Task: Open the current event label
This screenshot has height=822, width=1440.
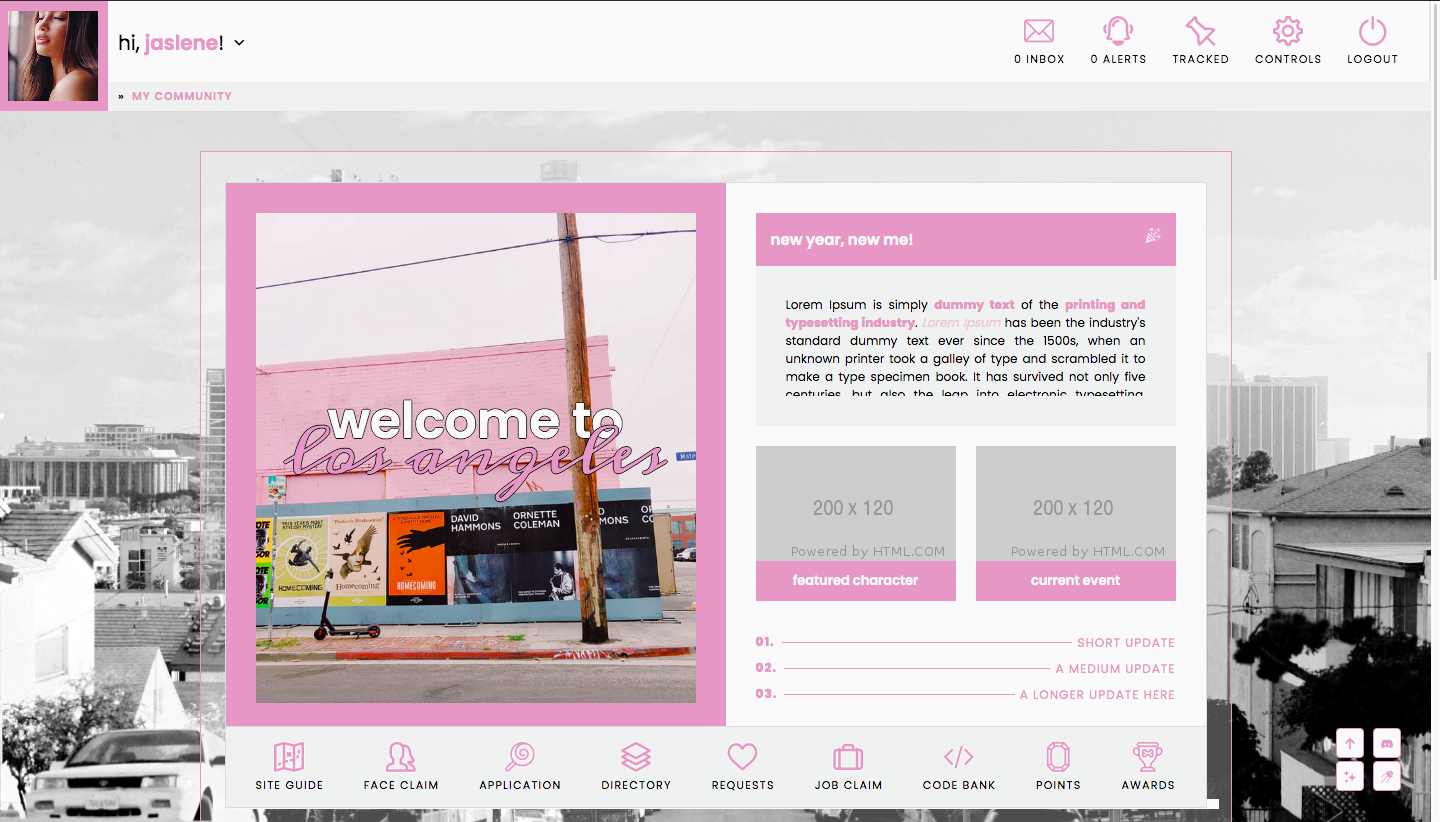Action: pyautogui.click(x=1076, y=580)
